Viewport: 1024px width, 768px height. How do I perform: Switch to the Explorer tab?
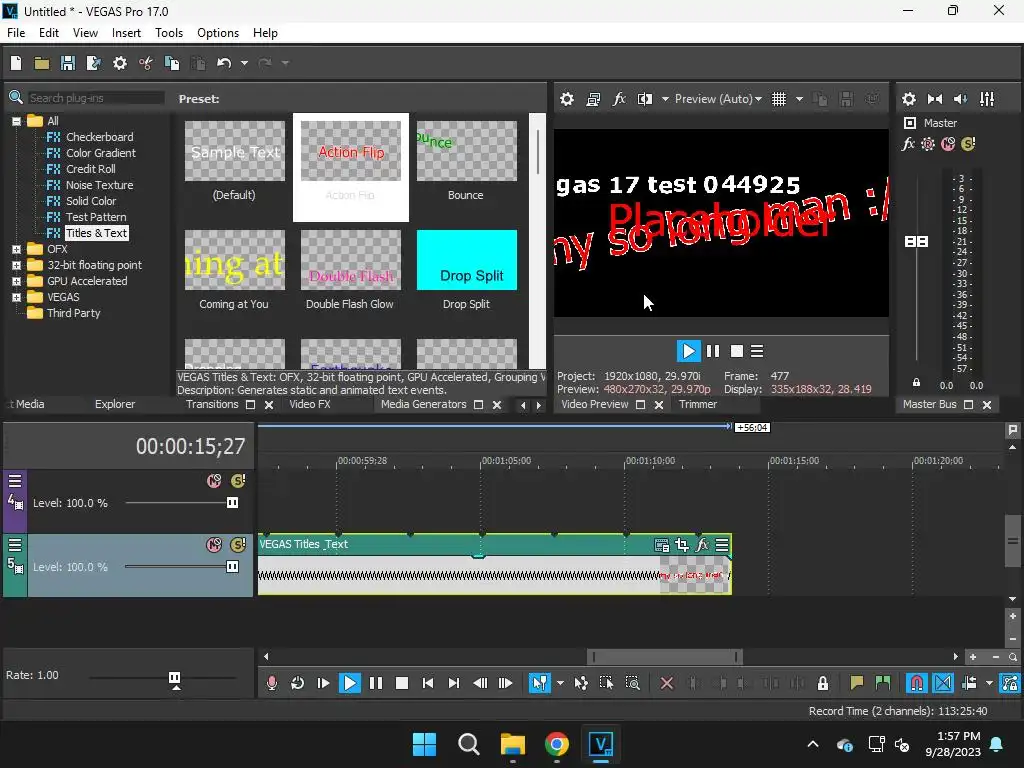[x=115, y=404]
